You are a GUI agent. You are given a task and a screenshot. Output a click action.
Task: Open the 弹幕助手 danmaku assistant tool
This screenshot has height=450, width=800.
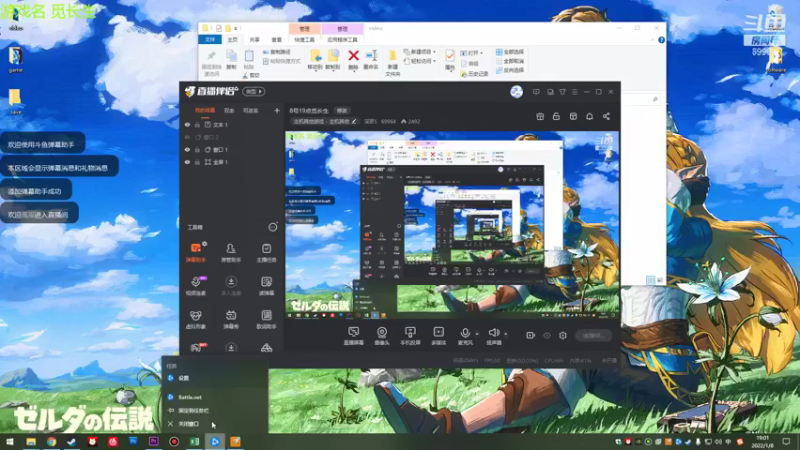pos(196,252)
